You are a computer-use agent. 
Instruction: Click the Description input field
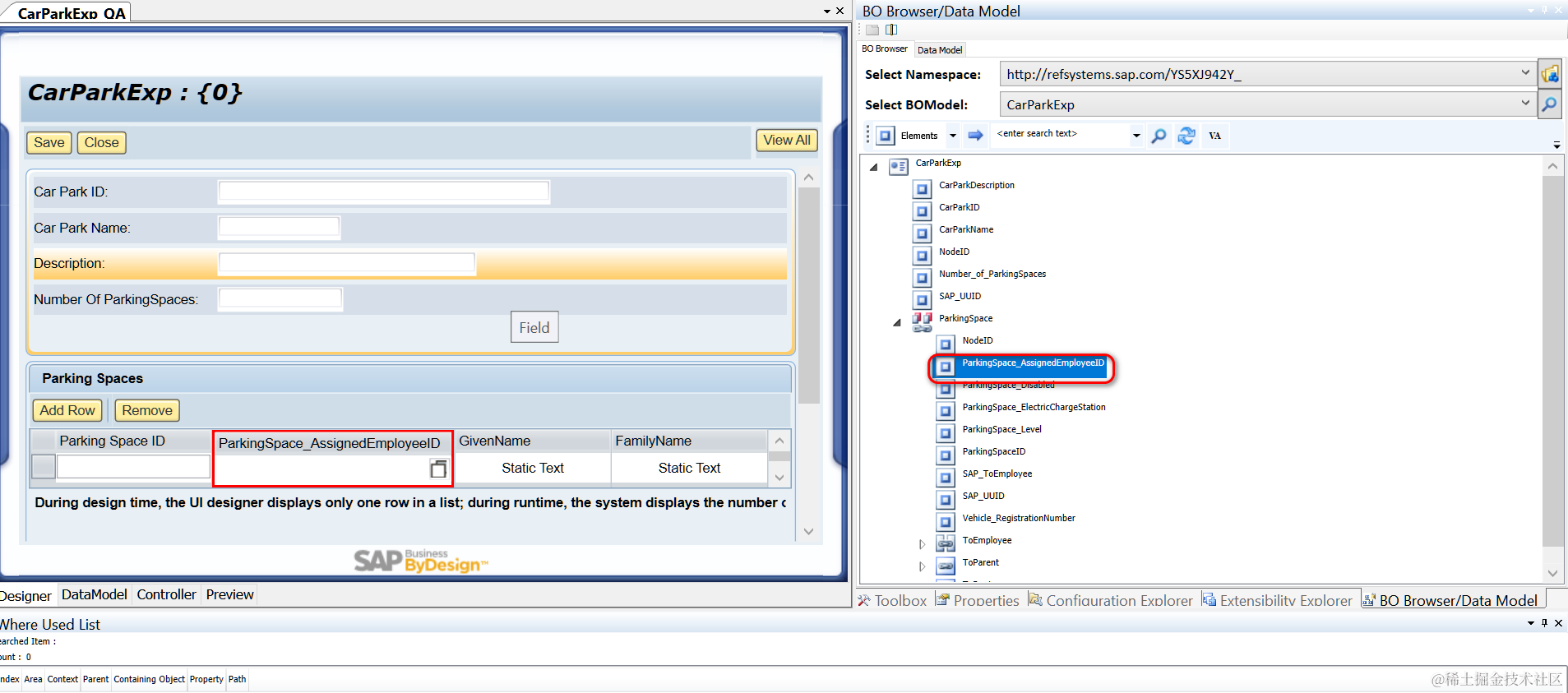346,263
